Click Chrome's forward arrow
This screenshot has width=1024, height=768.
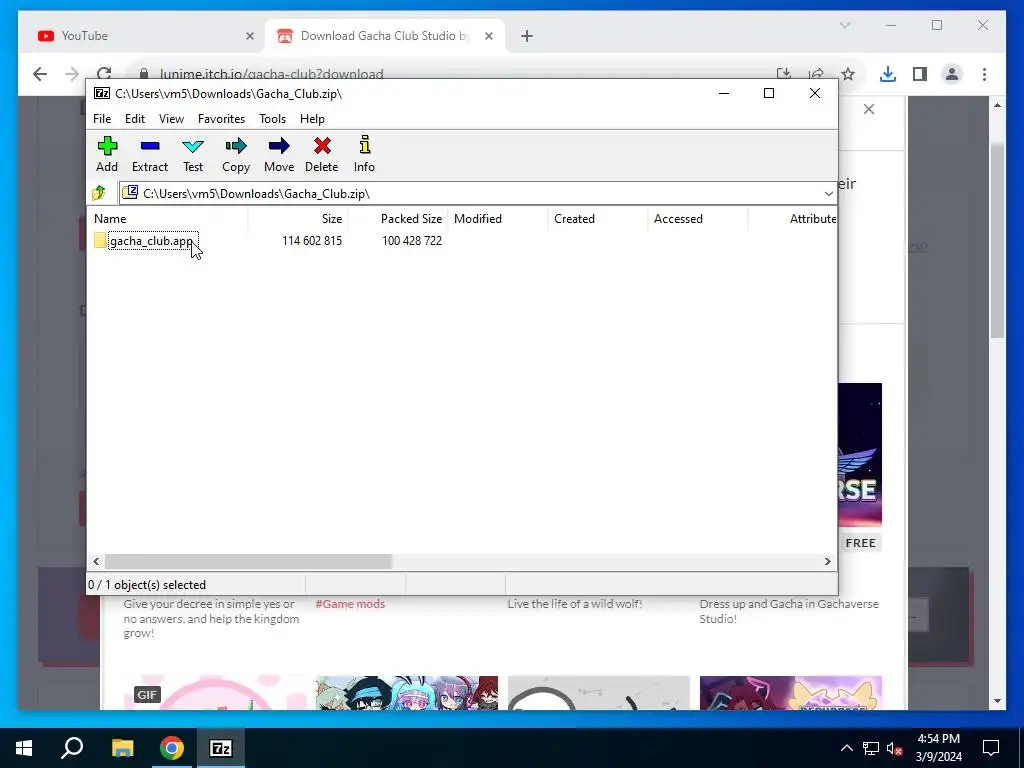(72, 74)
